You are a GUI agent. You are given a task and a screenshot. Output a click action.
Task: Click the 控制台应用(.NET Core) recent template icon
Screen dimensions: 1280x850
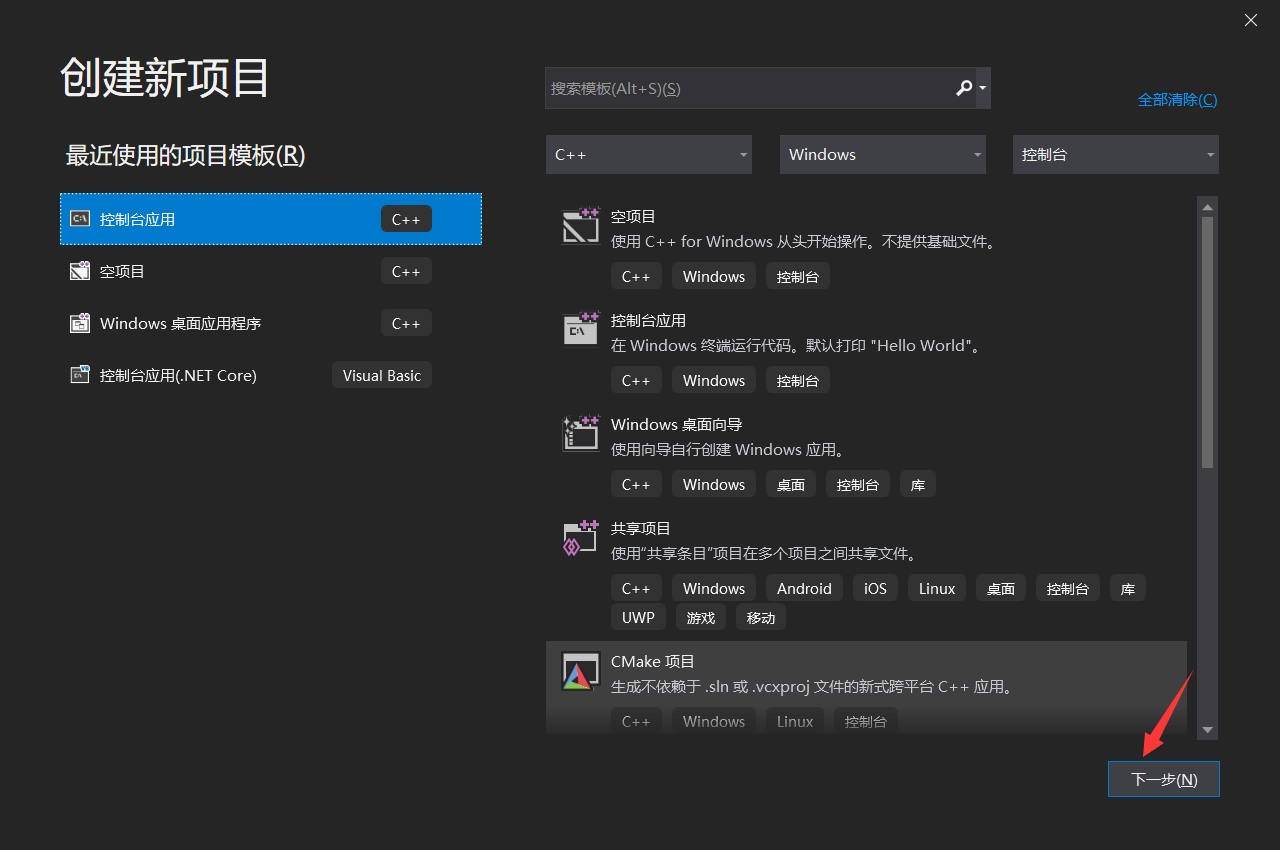pos(79,374)
